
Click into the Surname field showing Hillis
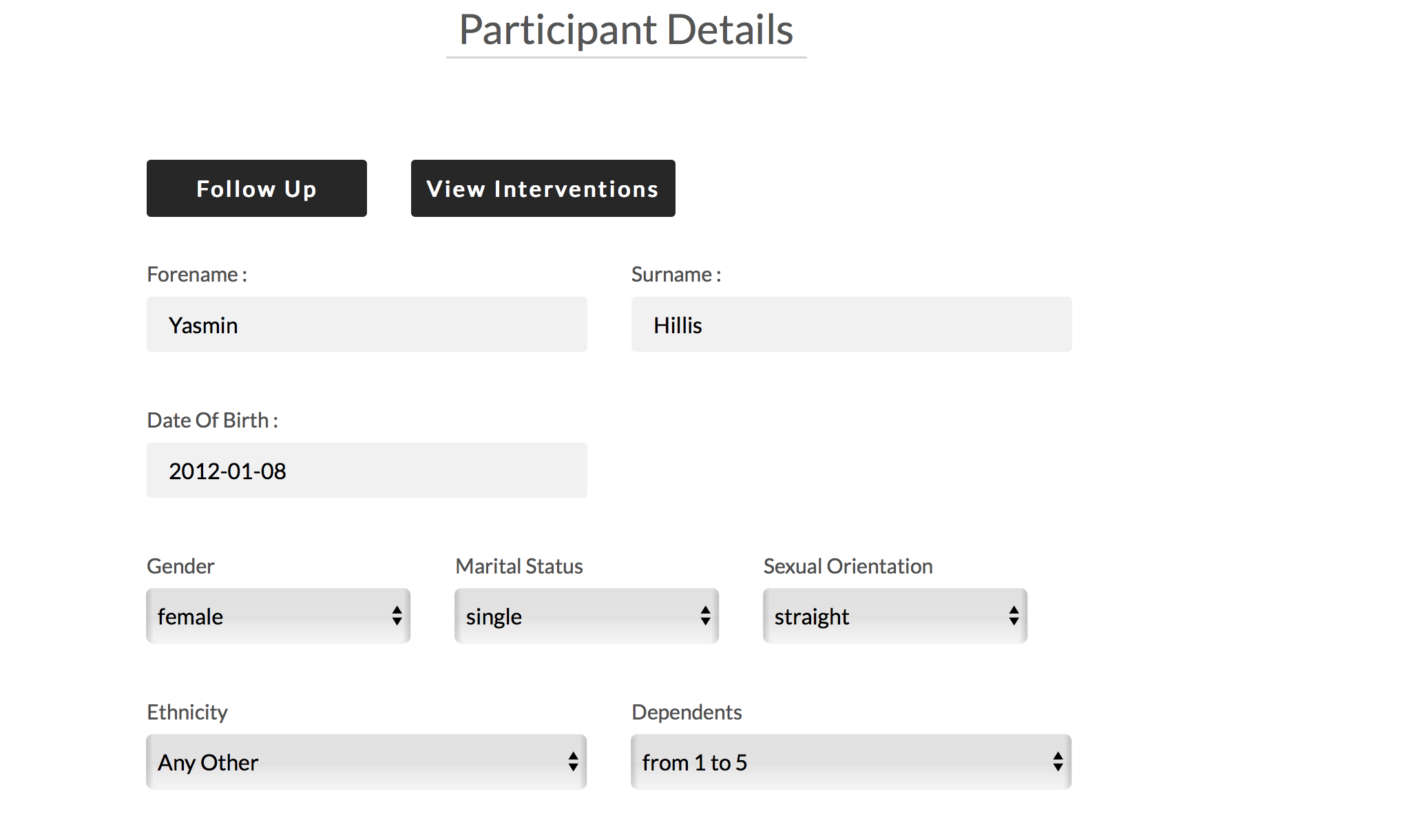(851, 325)
